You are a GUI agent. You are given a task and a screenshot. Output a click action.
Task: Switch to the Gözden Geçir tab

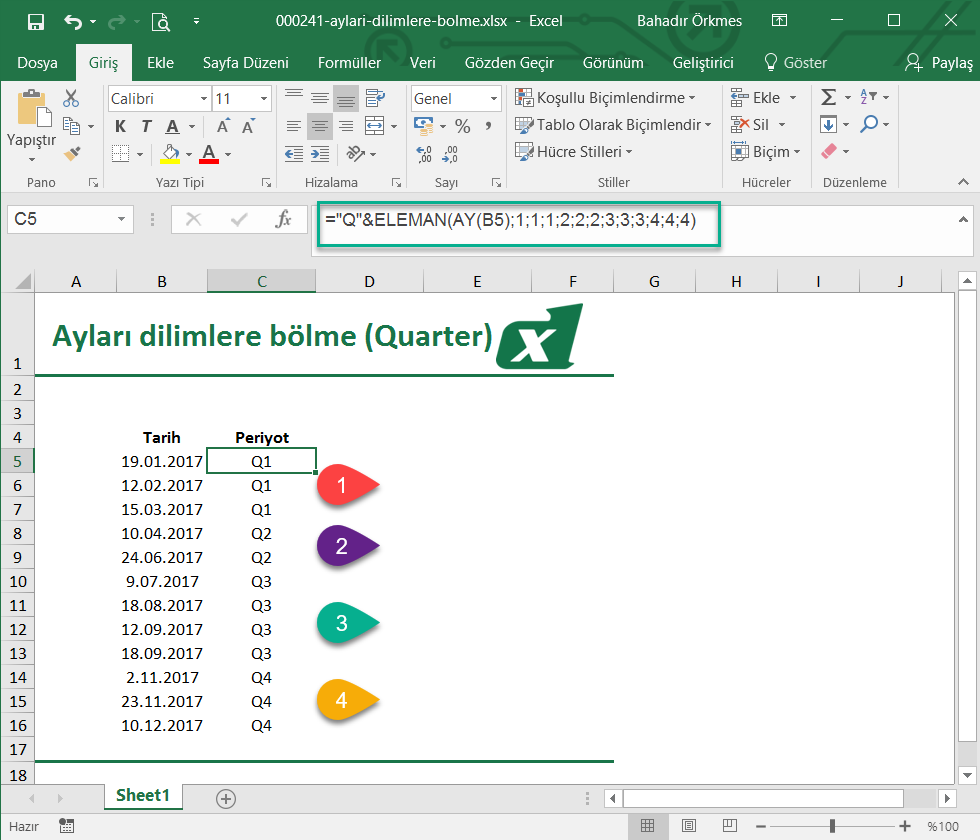(509, 63)
